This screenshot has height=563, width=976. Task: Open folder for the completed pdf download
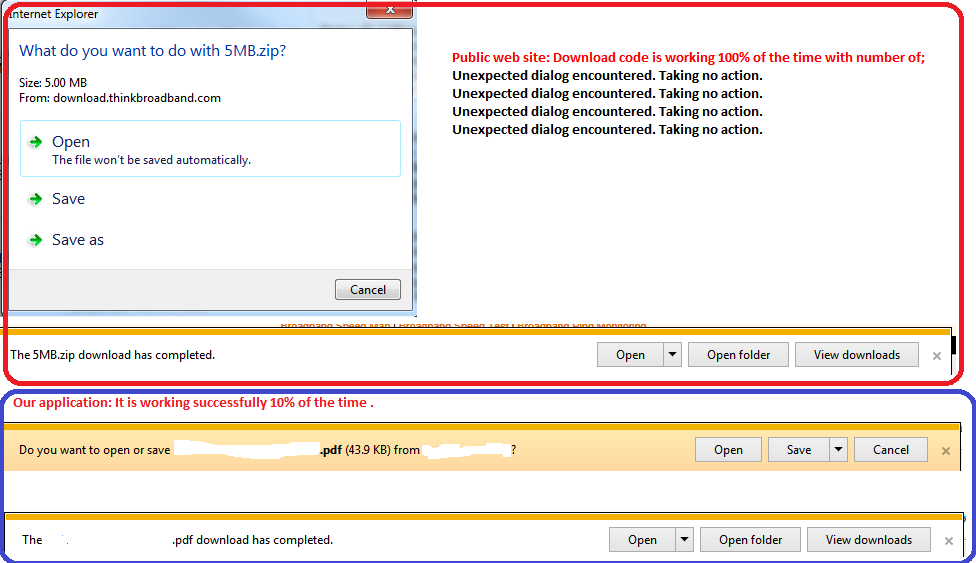click(750, 539)
